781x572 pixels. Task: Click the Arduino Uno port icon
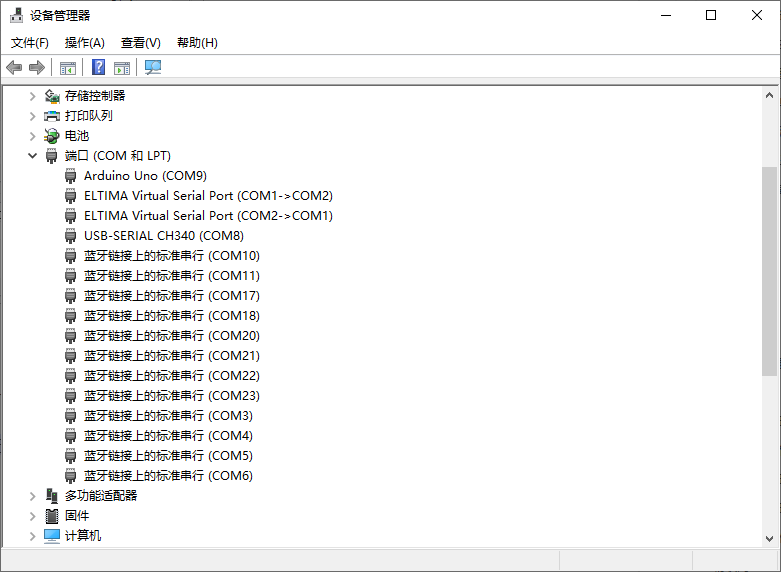[x=71, y=176]
